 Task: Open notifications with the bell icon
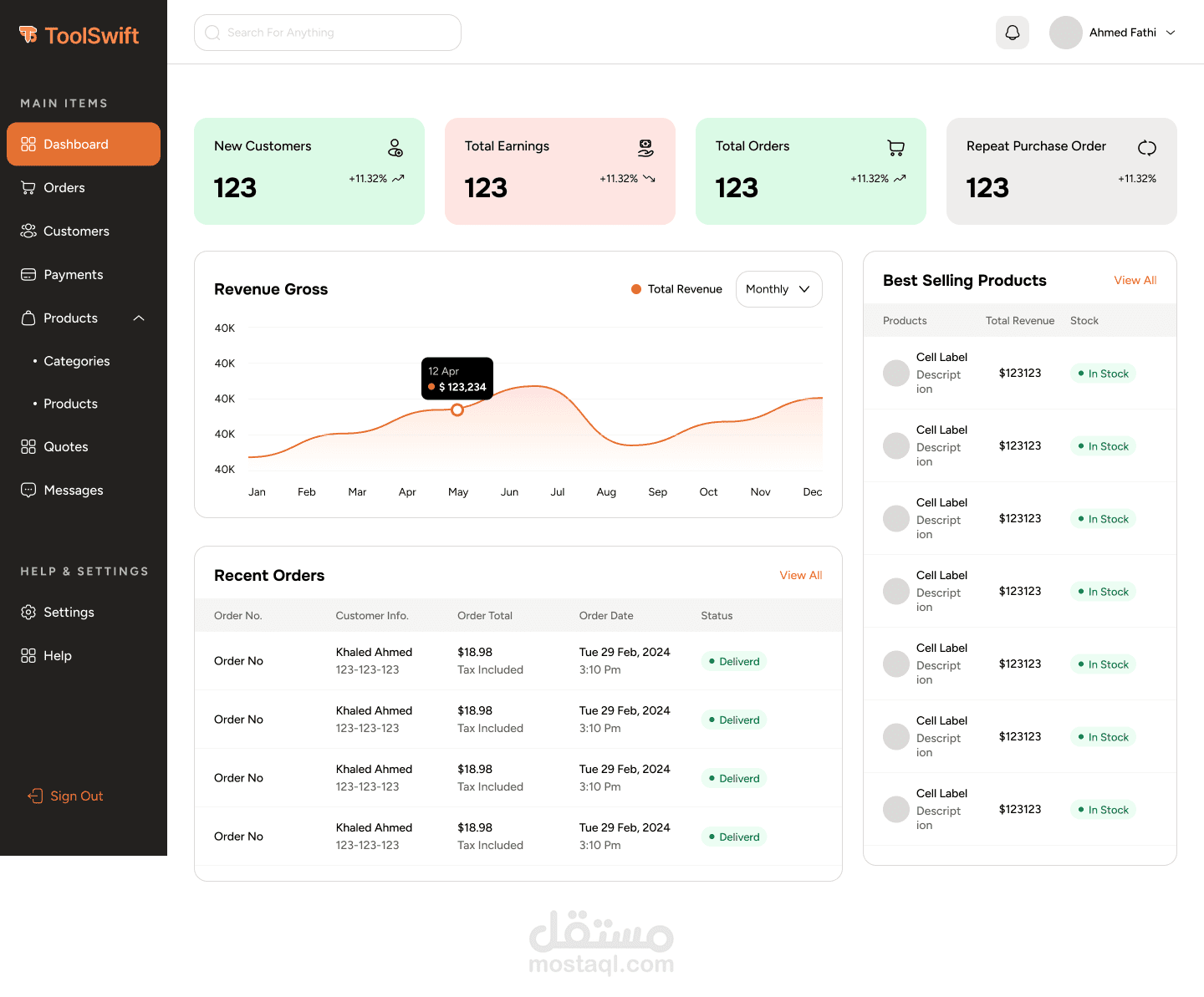(x=1013, y=33)
